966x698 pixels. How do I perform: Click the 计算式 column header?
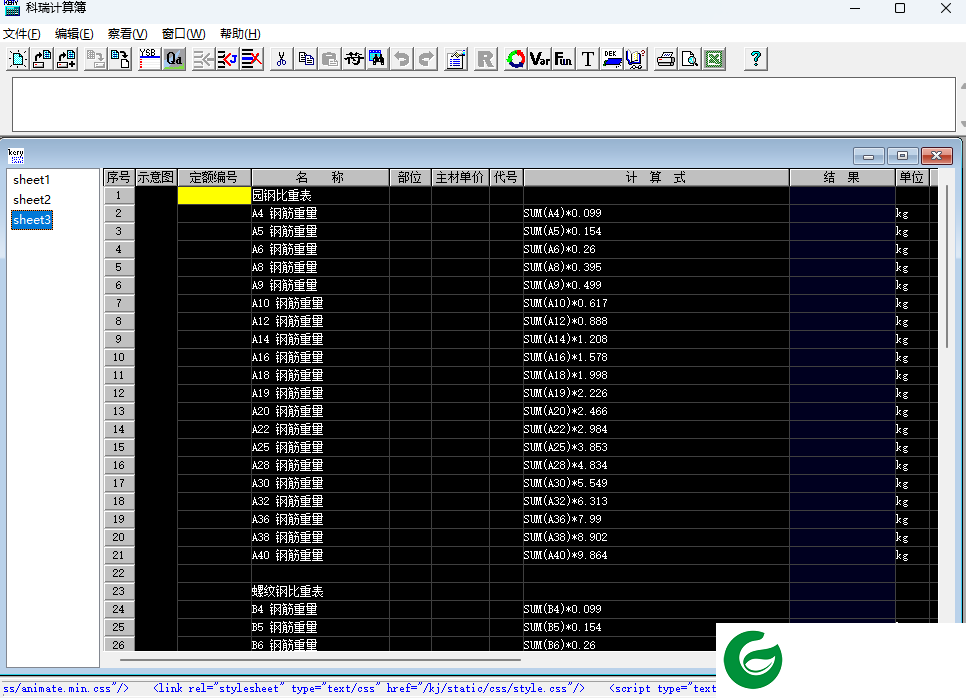656,177
